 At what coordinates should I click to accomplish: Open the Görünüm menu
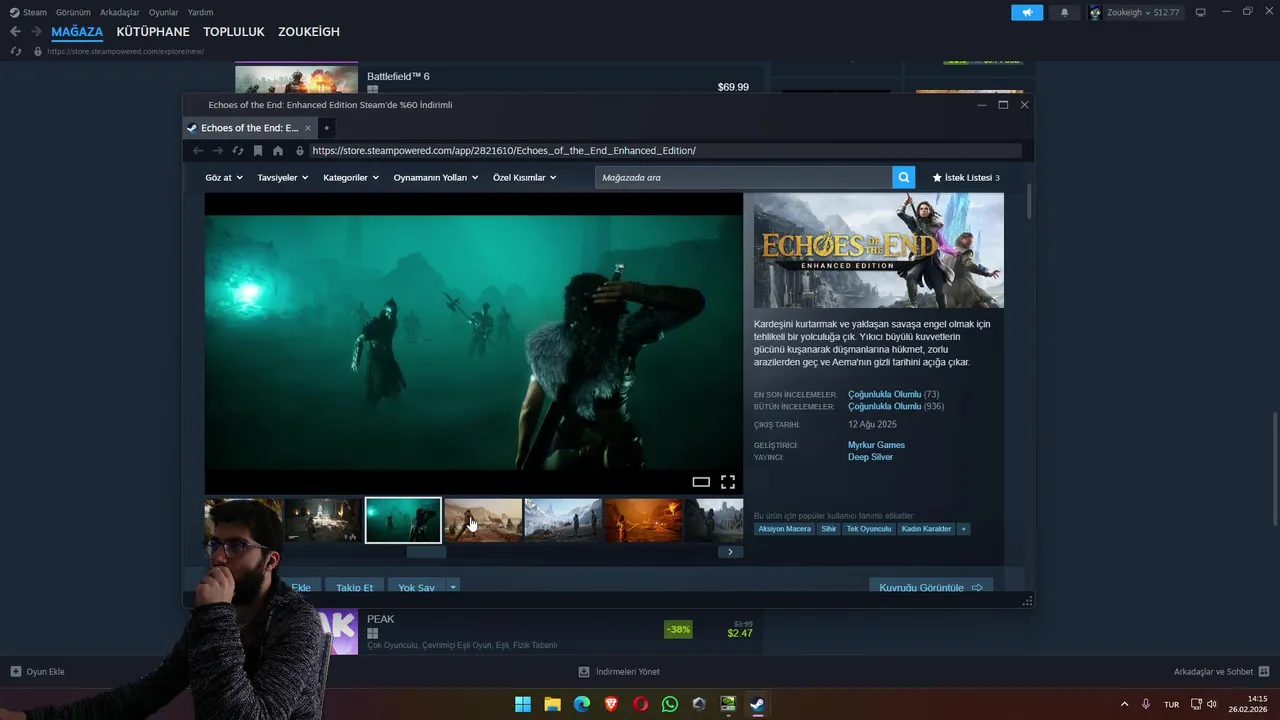coord(73,12)
